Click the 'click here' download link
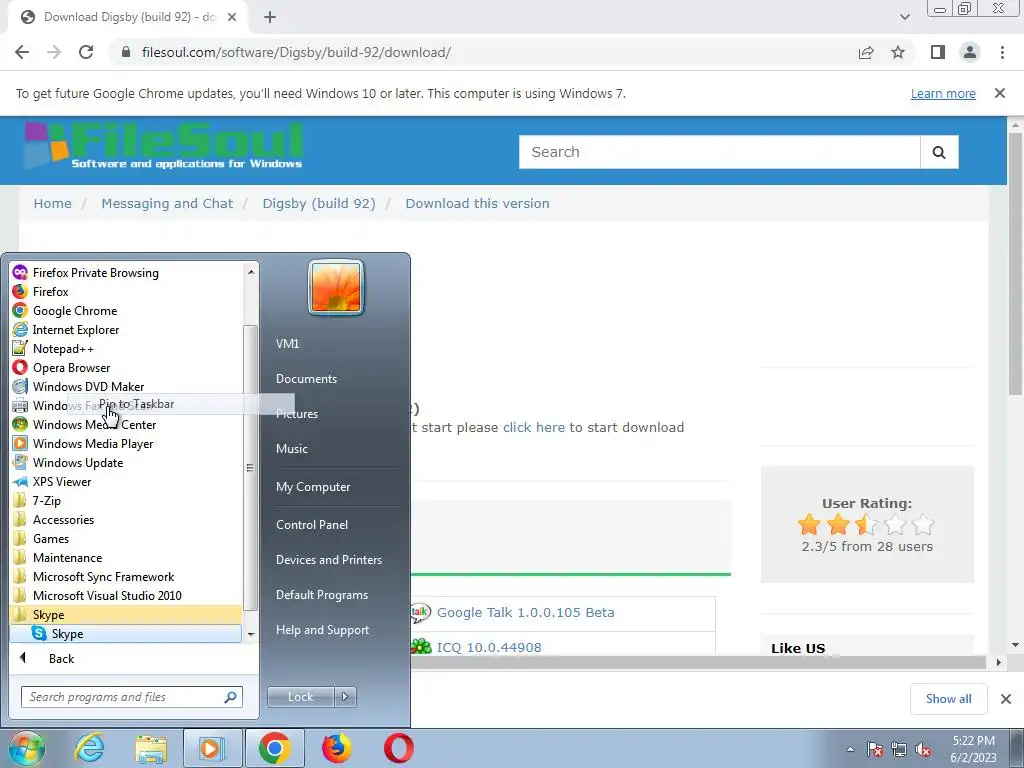1024x768 pixels. click(x=534, y=427)
